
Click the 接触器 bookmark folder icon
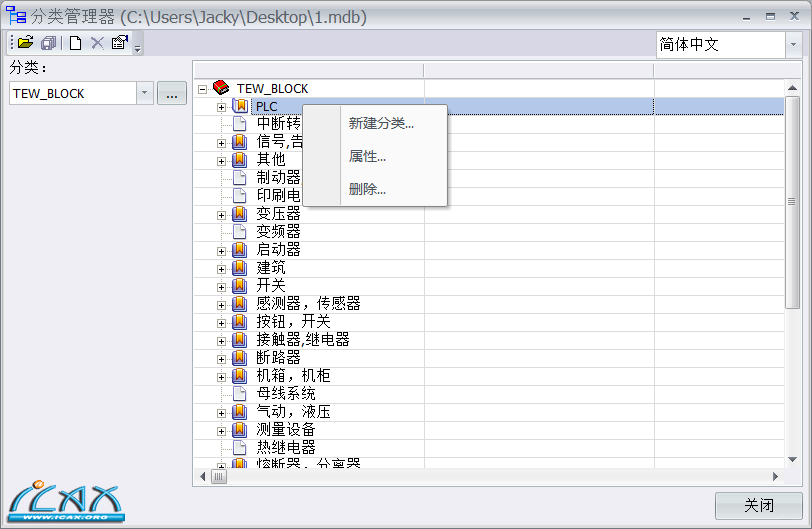239,340
